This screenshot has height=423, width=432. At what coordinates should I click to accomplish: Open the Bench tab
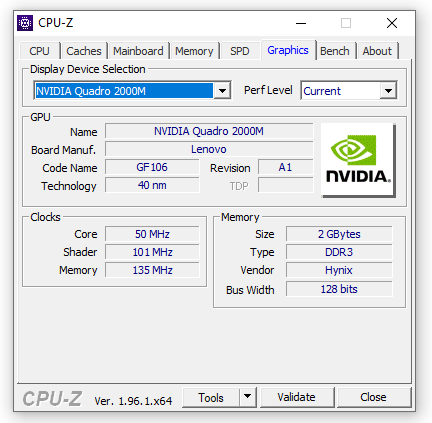click(335, 51)
